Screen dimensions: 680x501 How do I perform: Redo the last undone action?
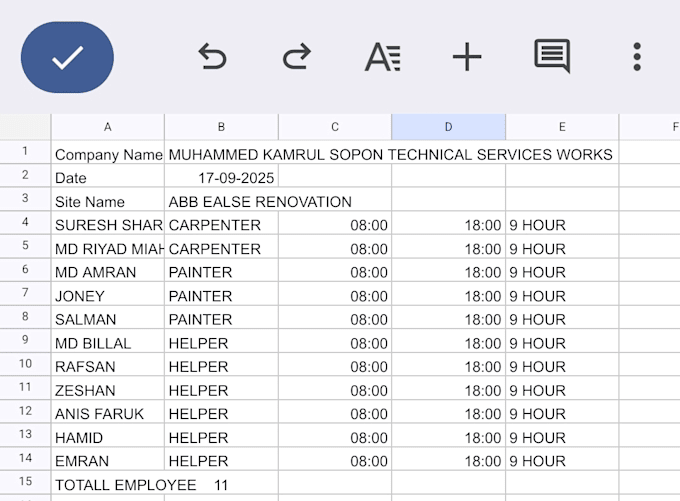(x=297, y=56)
